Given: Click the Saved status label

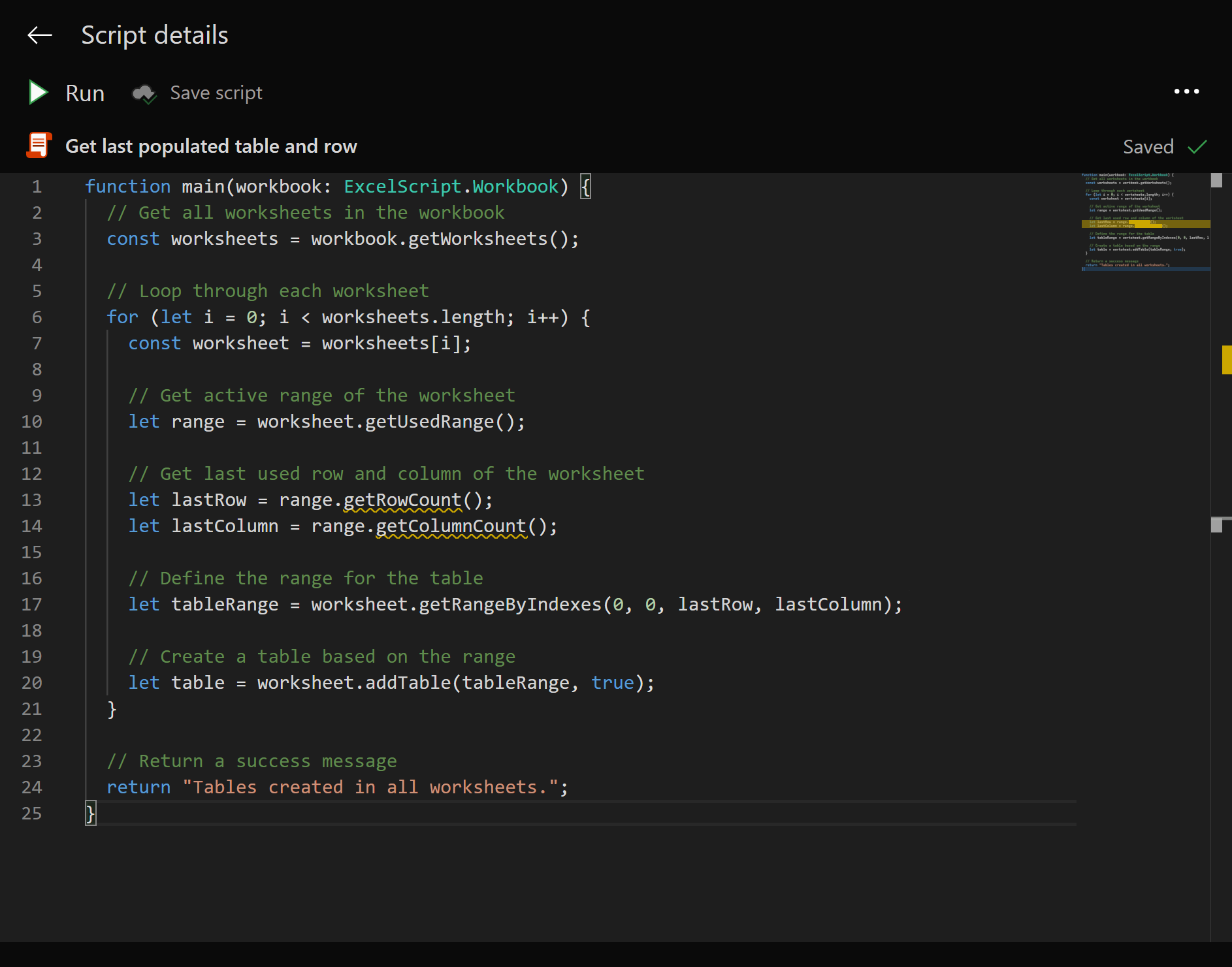Looking at the screenshot, I should tap(1148, 147).
